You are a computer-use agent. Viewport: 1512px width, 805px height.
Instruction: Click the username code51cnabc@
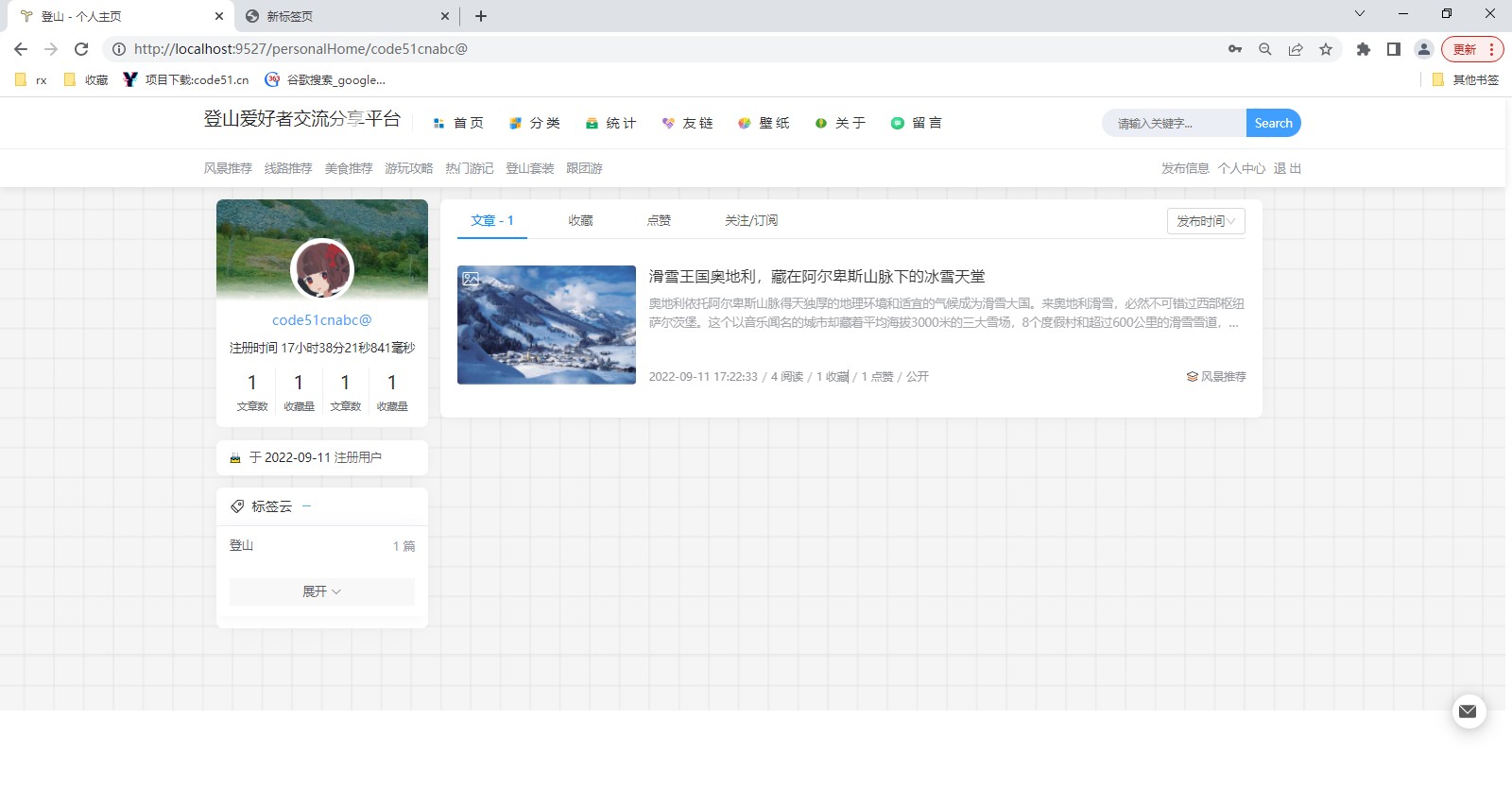click(x=322, y=320)
